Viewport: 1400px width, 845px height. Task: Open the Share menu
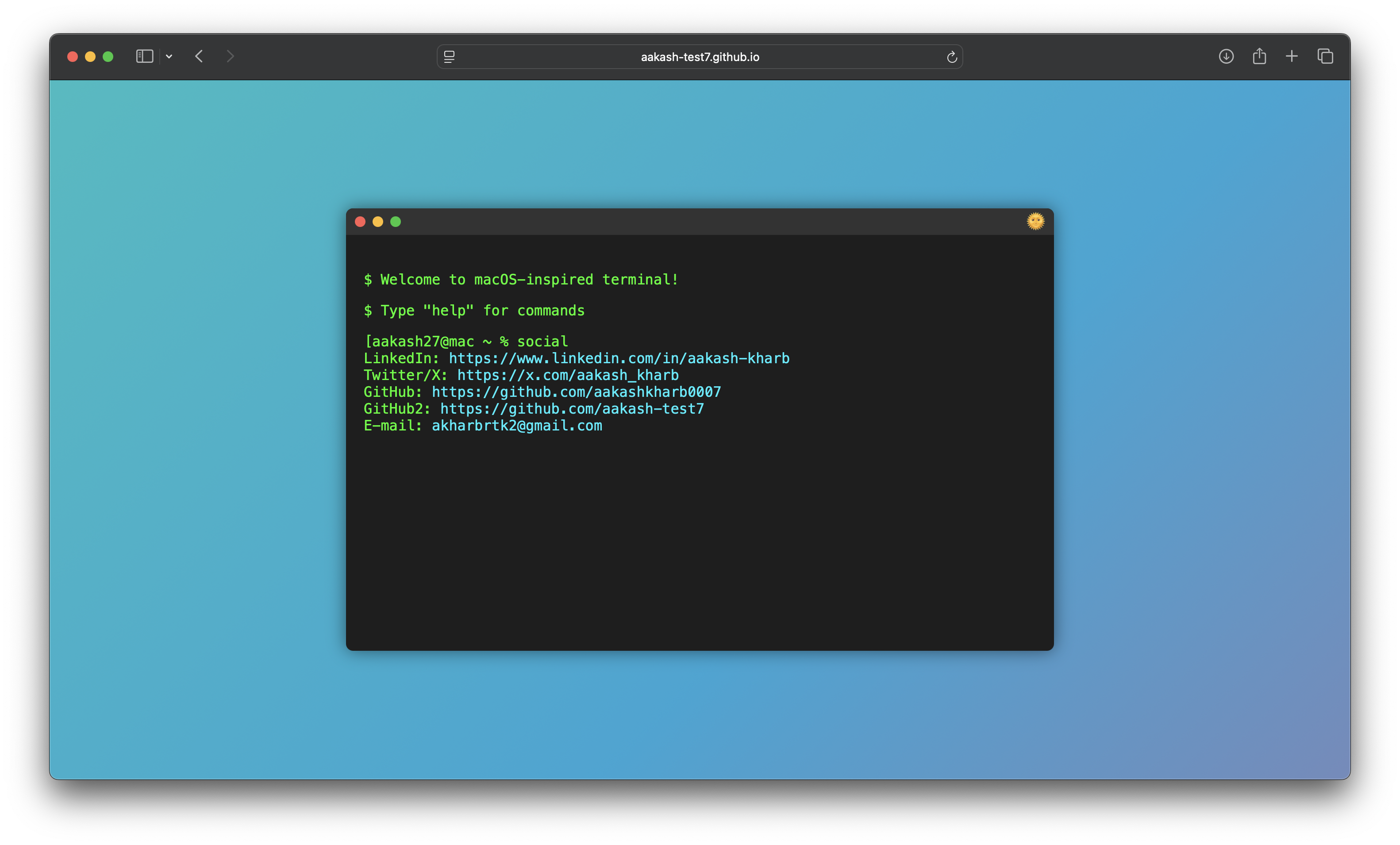coord(1259,56)
